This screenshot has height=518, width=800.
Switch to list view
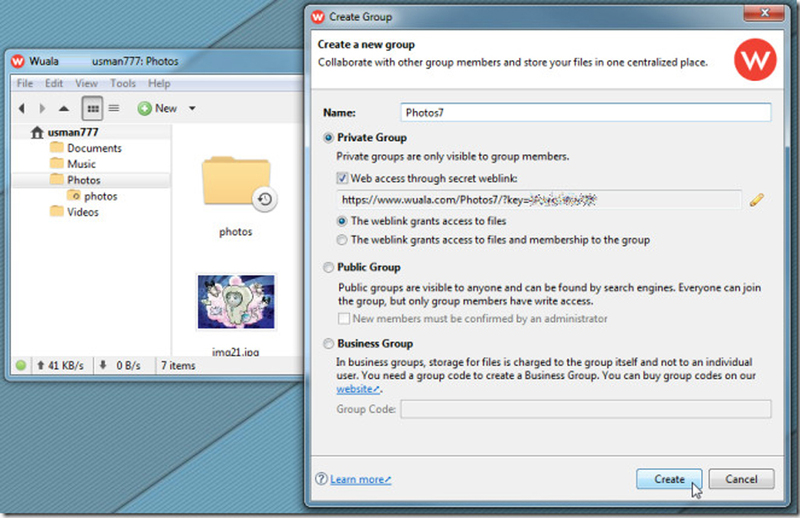pos(114,108)
